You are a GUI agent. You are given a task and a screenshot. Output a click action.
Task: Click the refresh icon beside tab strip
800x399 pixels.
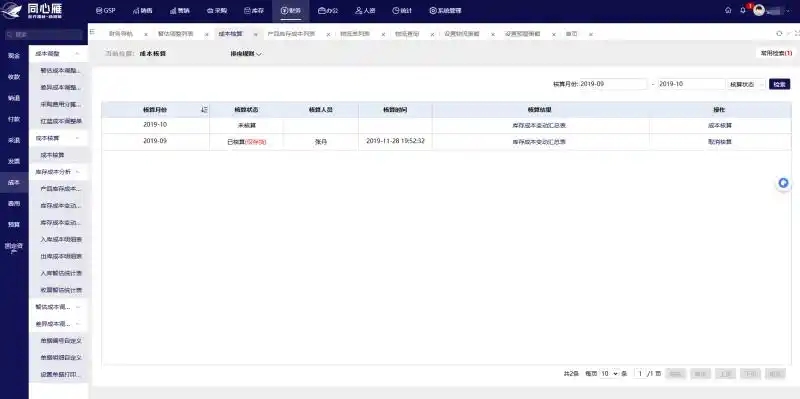coord(779,34)
